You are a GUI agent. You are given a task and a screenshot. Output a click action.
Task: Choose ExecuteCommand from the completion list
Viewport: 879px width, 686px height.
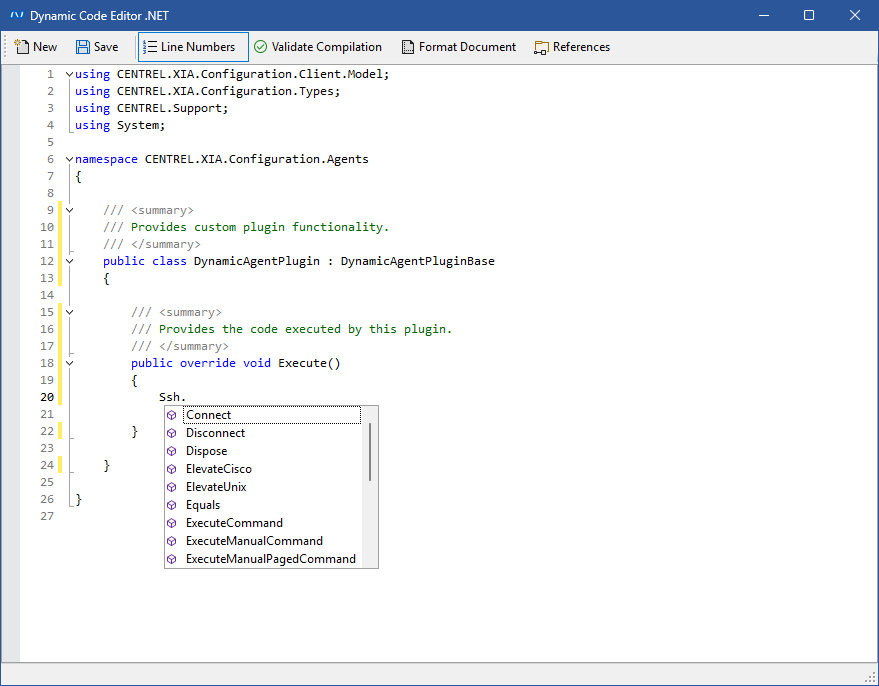click(x=234, y=523)
